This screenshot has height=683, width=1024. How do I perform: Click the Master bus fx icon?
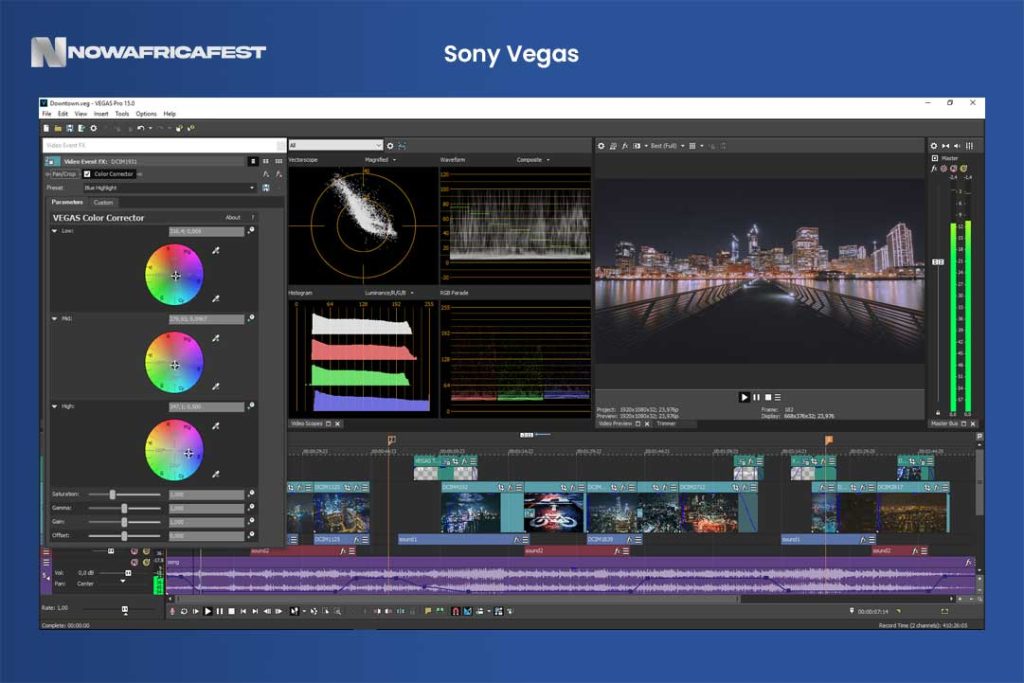click(934, 168)
